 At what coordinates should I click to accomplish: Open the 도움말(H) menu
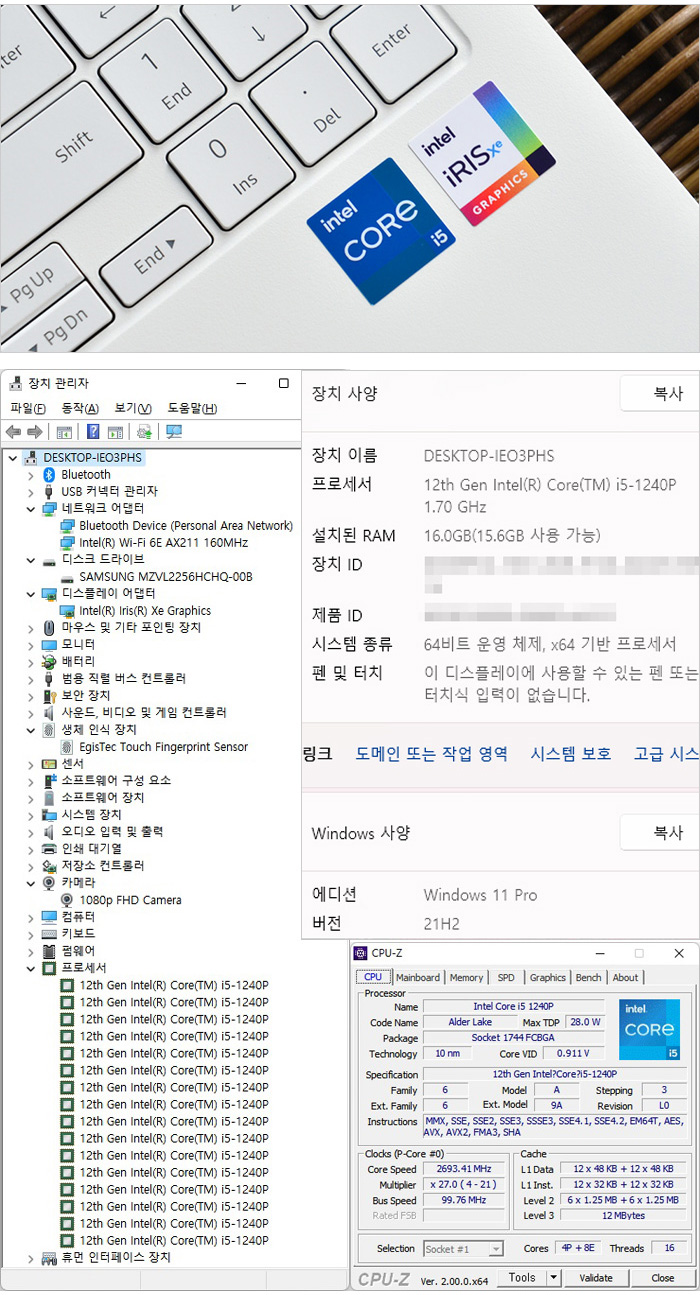(192, 408)
